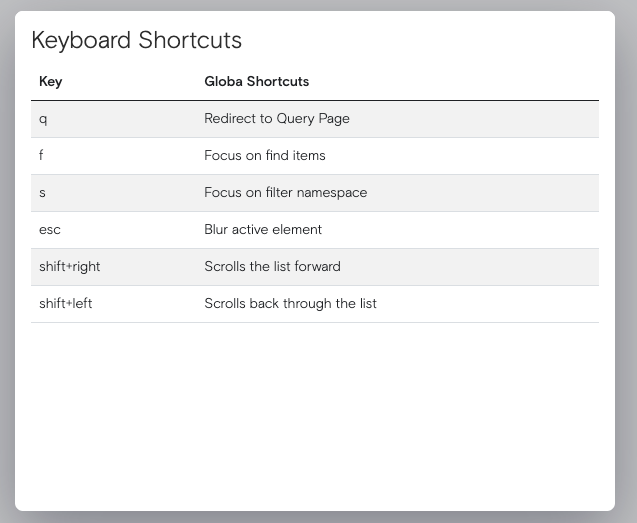Click the word 'Keyboard' in the dialog title
Viewport: 637px width, 523px height.
(x=82, y=41)
